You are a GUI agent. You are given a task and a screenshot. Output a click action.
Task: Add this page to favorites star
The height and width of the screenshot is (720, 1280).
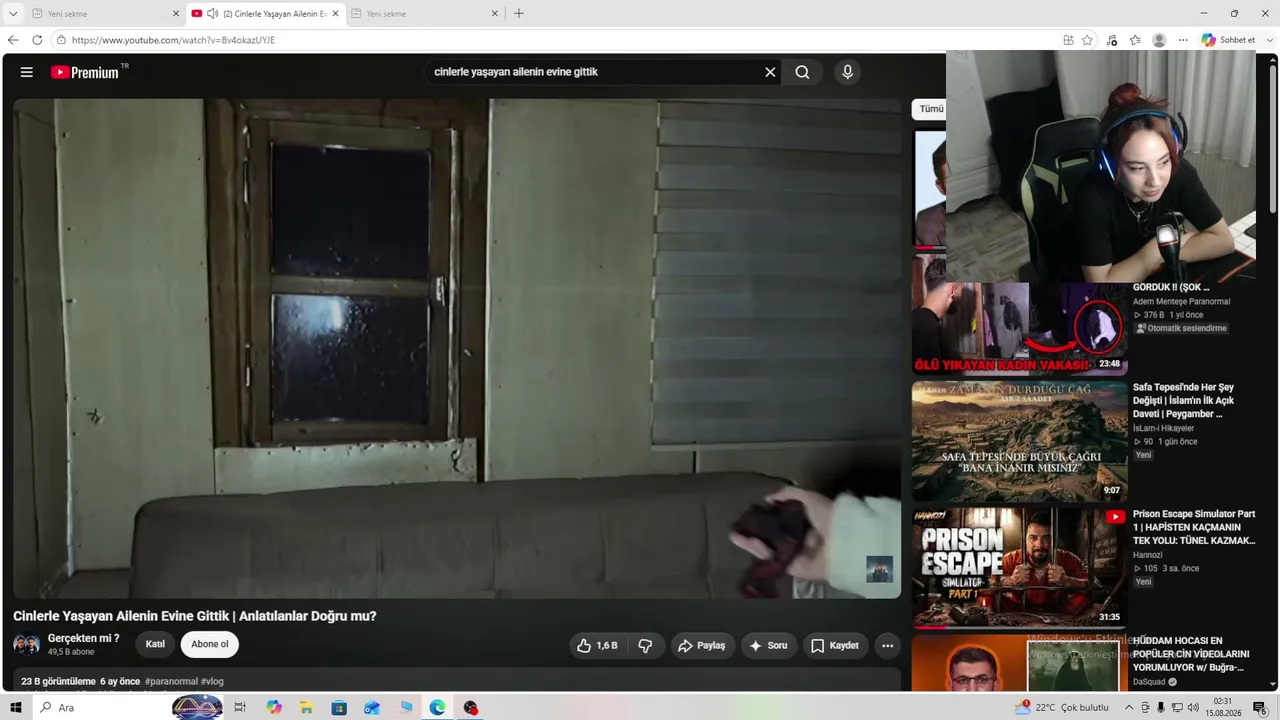point(1087,40)
